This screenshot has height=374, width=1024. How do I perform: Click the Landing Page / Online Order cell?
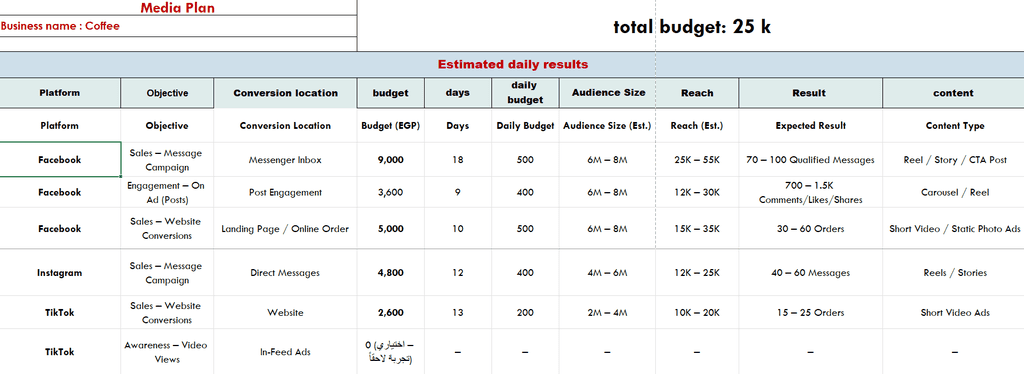click(x=285, y=229)
